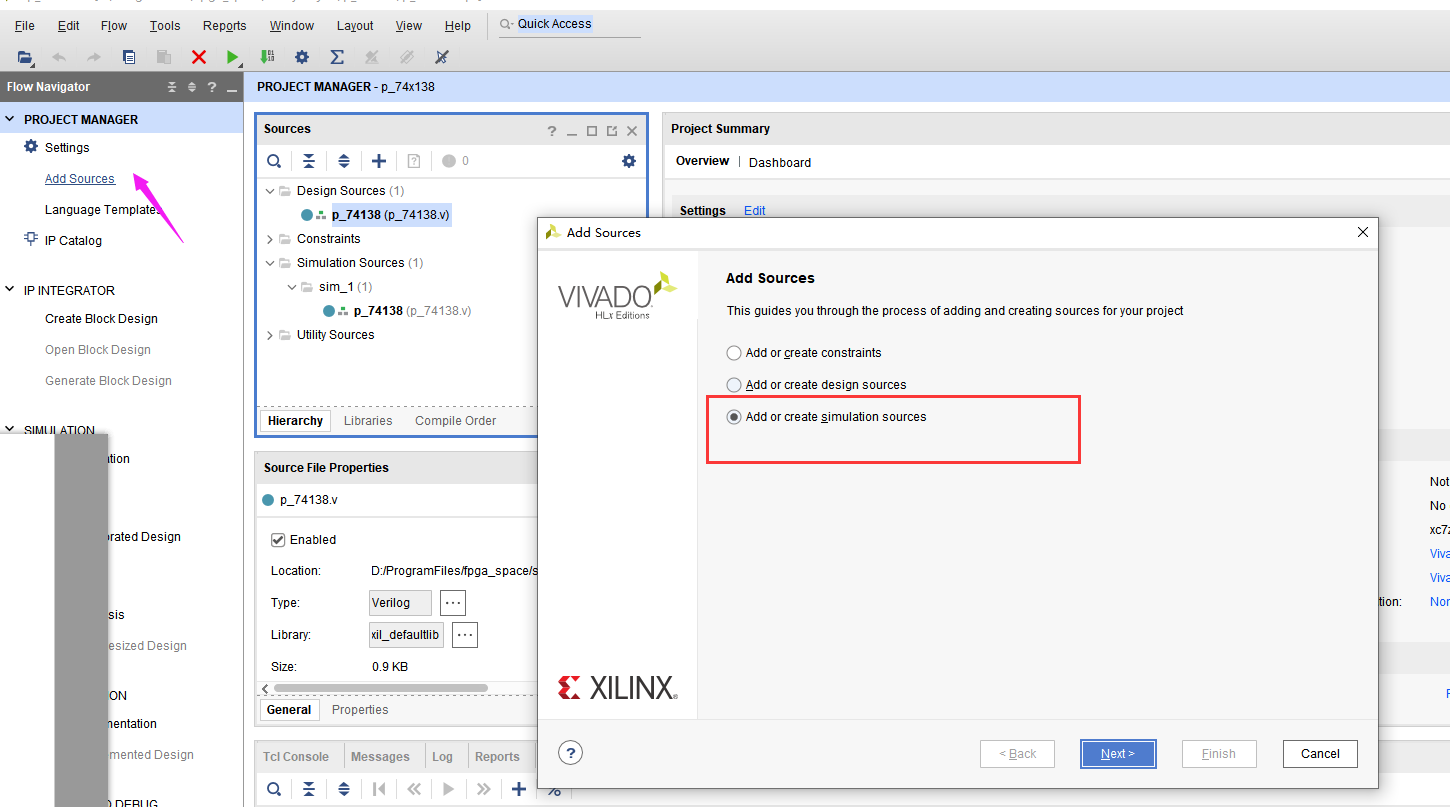Select Add or create simulation sources radio
This screenshot has height=807, width=1450.
734,417
